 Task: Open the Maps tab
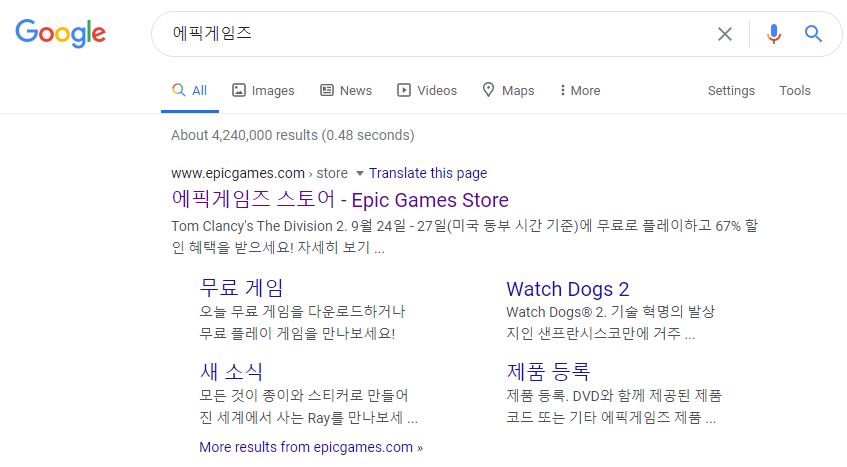tap(508, 91)
